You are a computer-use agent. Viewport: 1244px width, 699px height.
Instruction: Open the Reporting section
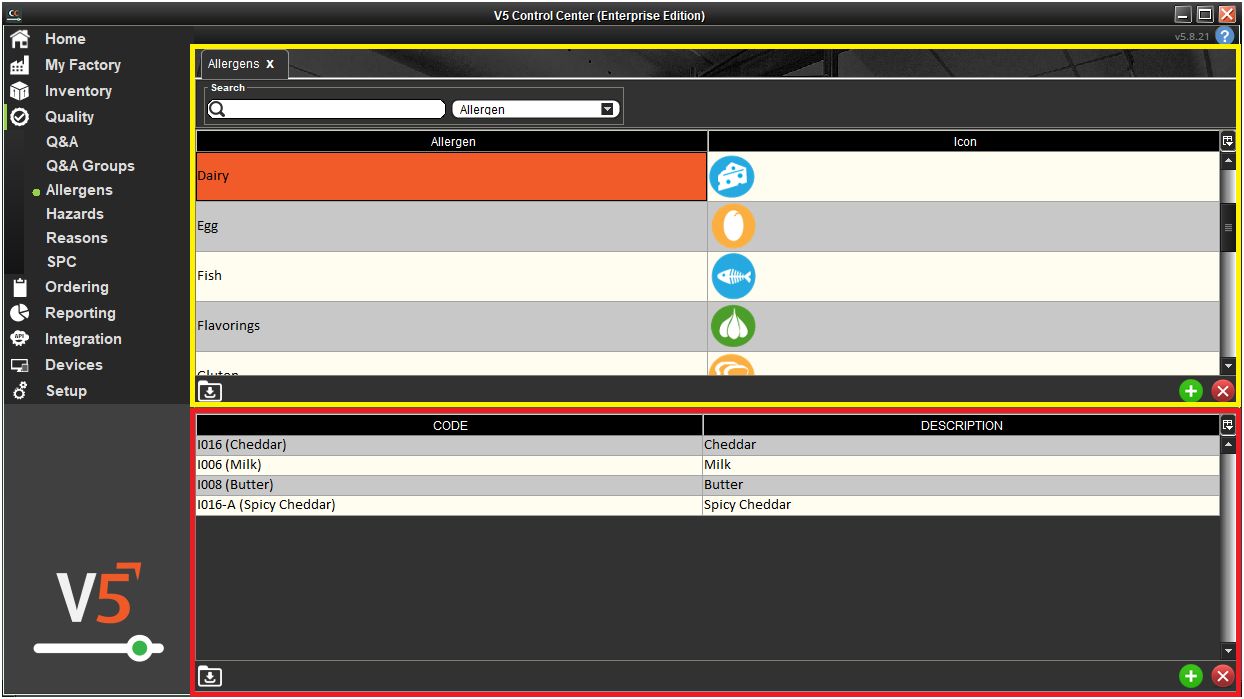(79, 313)
